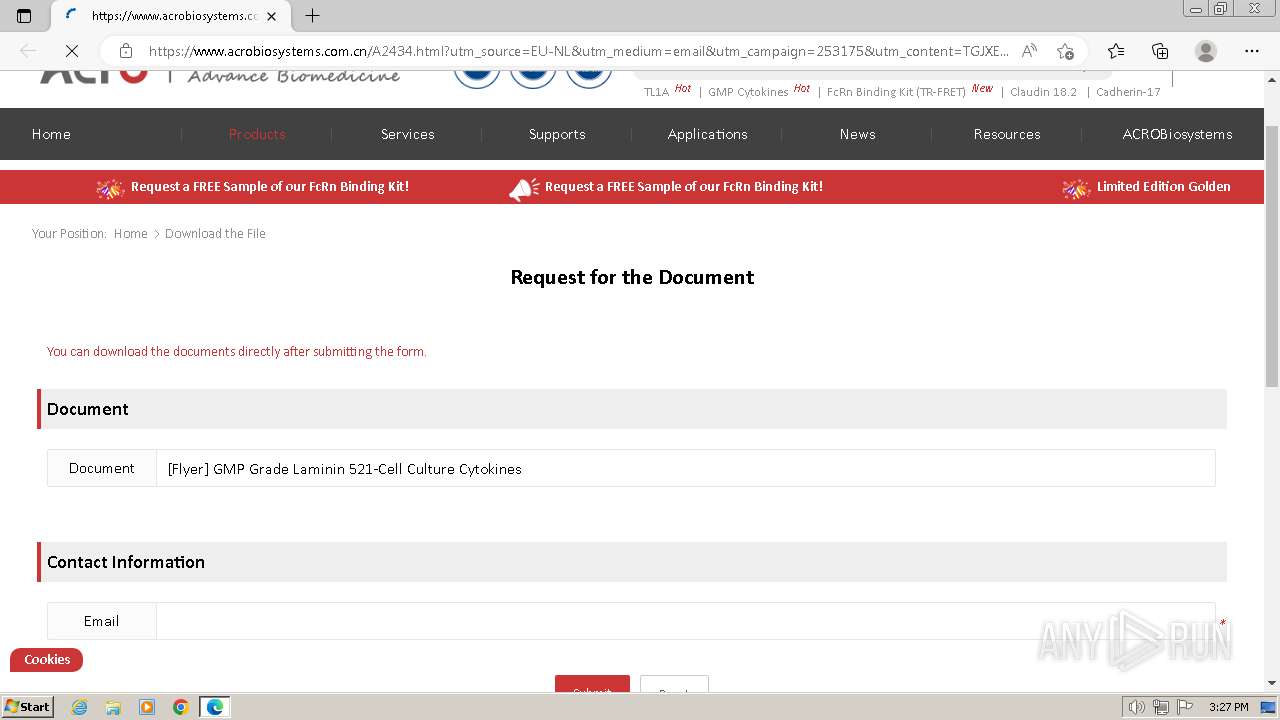Open volume control in the system tray

(1137, 707)
